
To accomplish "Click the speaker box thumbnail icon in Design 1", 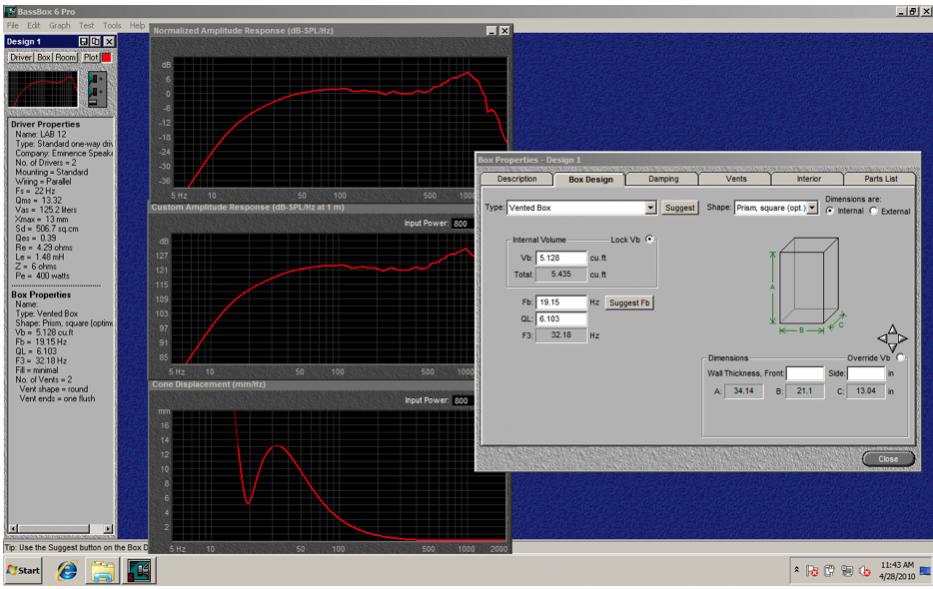I will (x=97, y=89).
